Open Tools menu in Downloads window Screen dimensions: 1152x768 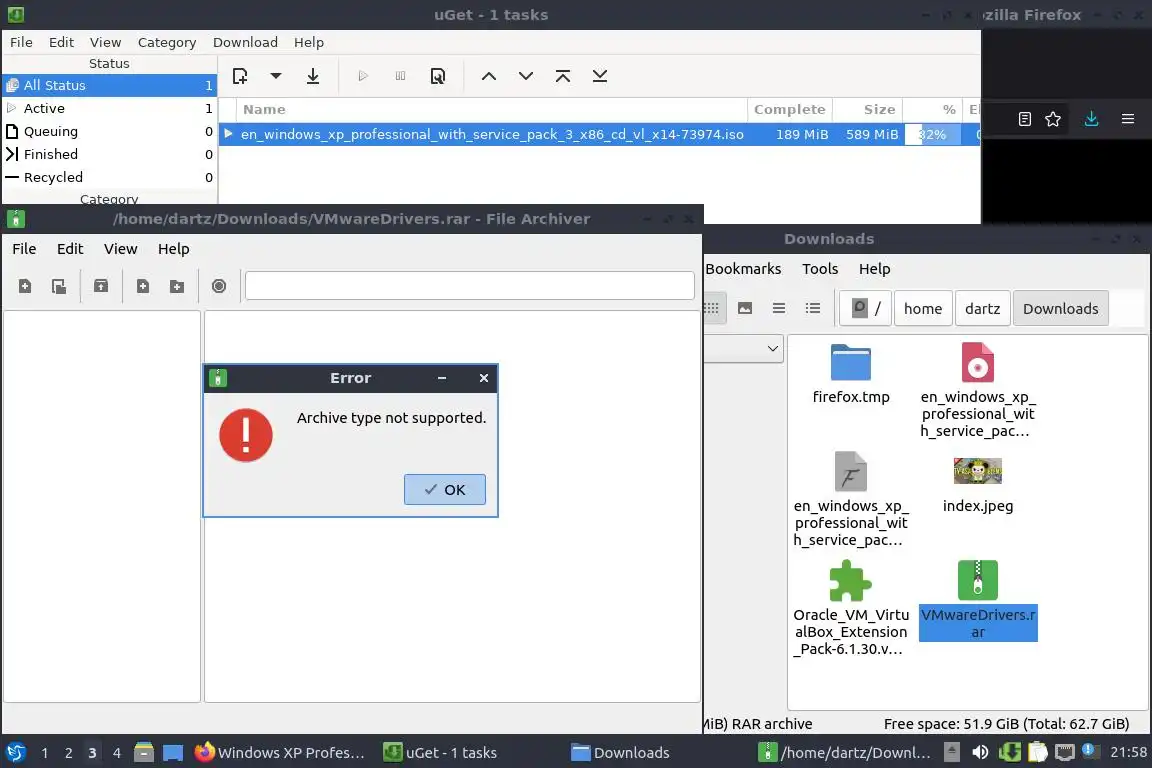(x=820, y=269)
